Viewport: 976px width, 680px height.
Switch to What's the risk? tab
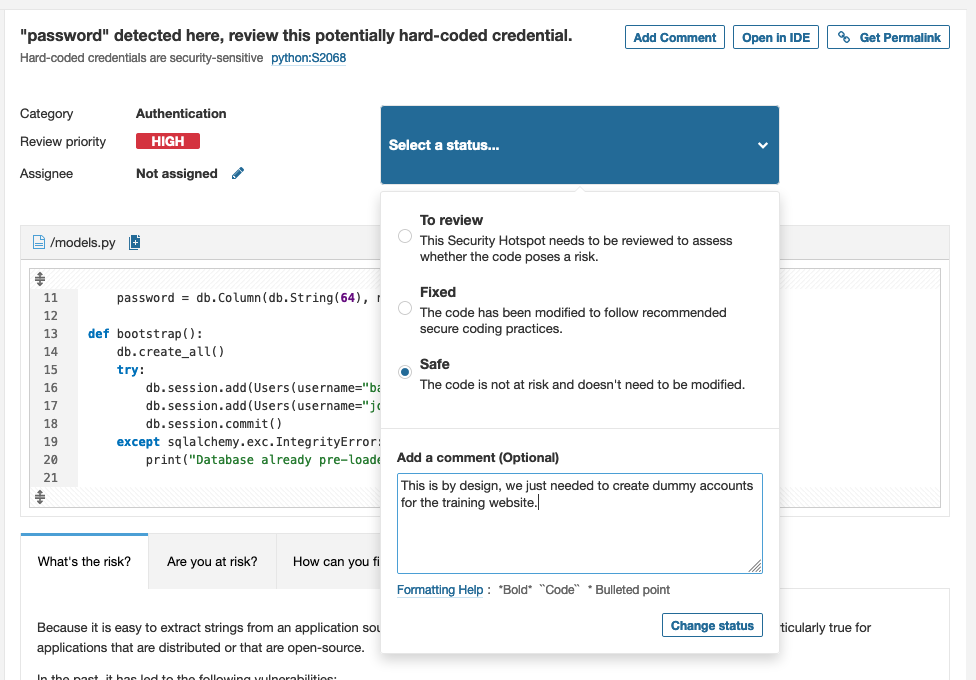[84, 562]
